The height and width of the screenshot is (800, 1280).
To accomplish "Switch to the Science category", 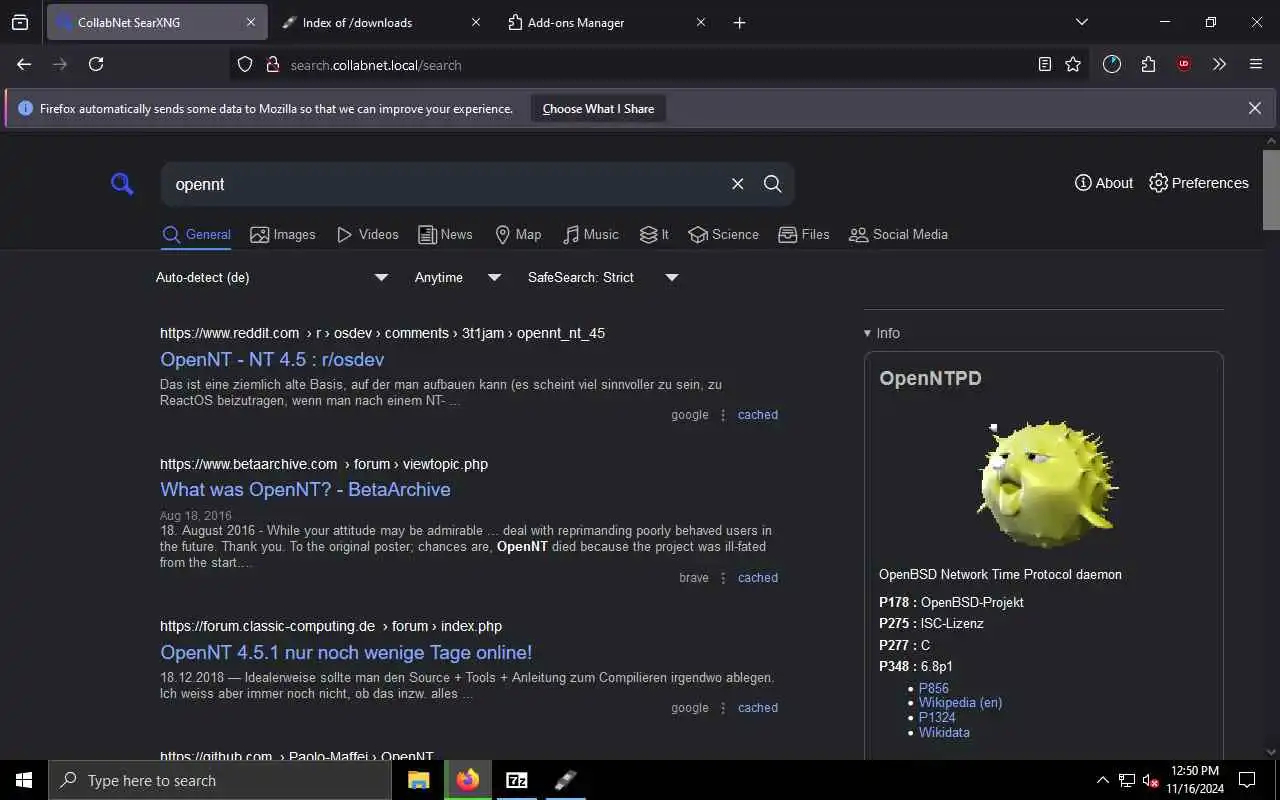I will point(723,235).
